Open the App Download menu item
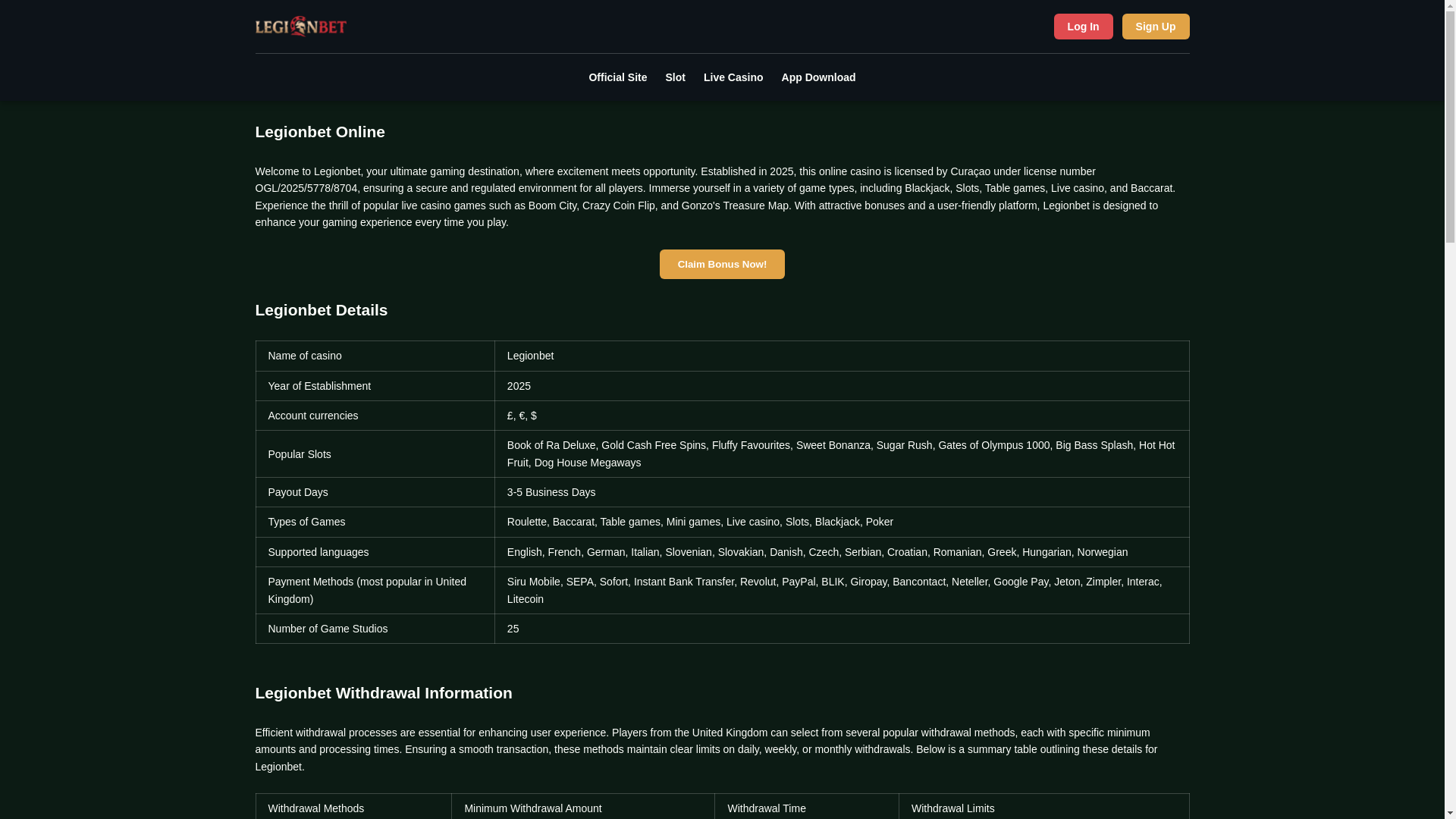The image size is (1456, 819). click(818, 77)
